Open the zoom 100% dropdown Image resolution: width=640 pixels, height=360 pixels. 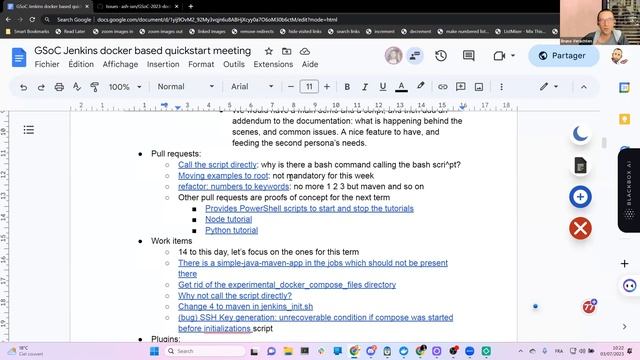[124, 87]
